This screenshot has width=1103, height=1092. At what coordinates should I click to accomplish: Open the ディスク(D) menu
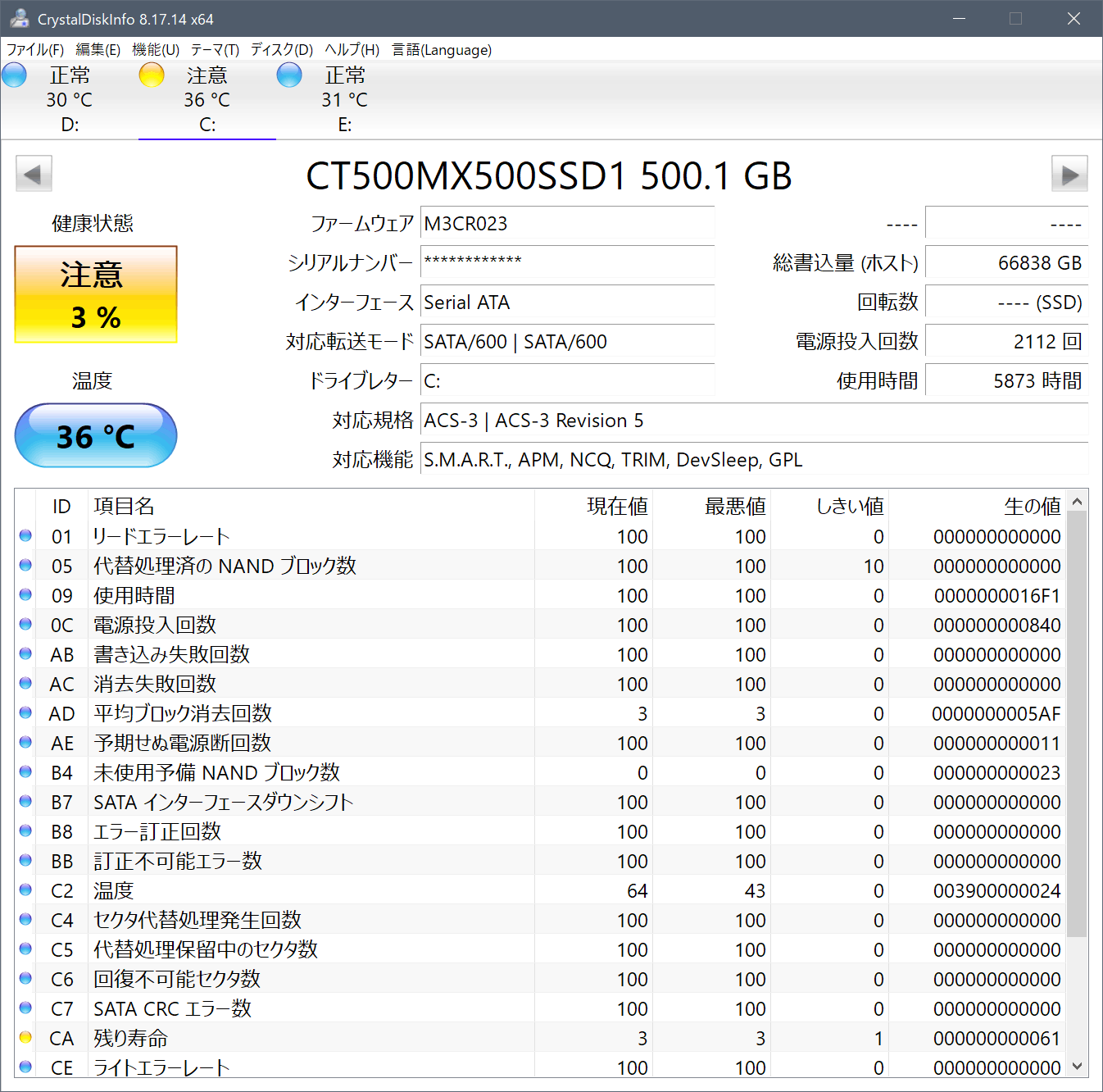pos(282,50)
